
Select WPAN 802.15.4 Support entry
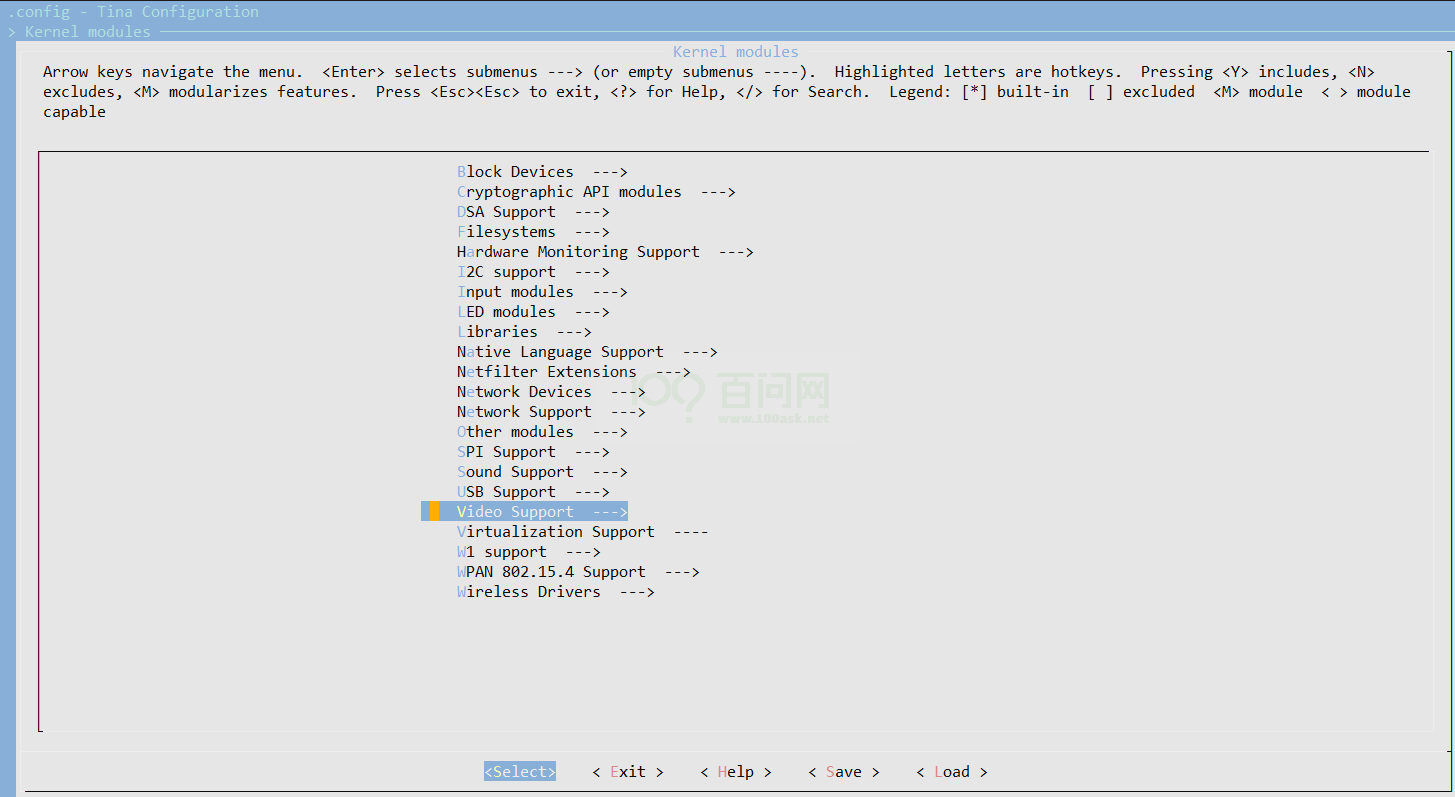point(578,572)
